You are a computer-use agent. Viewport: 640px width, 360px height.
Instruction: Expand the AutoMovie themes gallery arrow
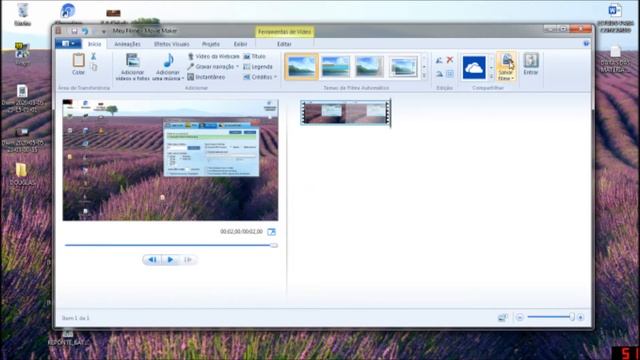pos(424,76)
